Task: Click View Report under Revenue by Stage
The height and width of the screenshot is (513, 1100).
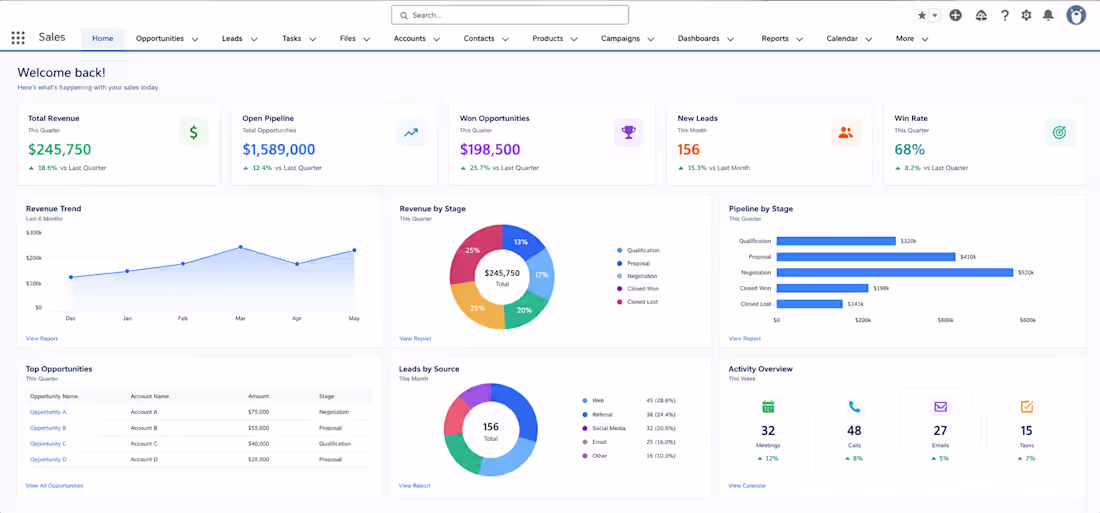Action: (x=415, y=338)
